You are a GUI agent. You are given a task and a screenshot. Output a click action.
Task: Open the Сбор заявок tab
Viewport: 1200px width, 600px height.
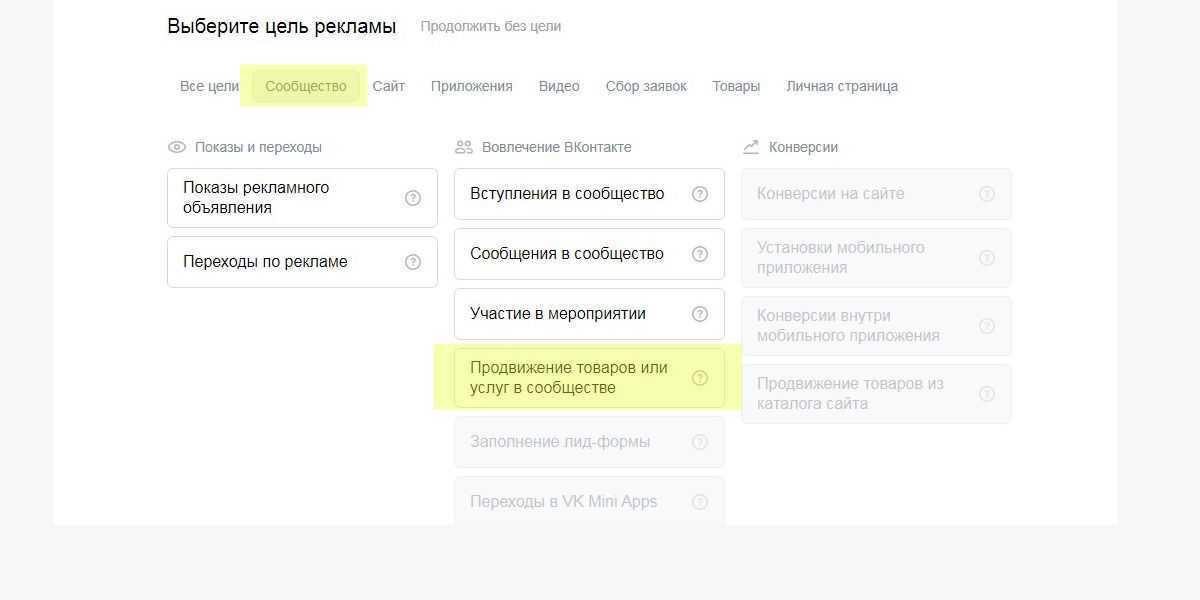(646, 86)
